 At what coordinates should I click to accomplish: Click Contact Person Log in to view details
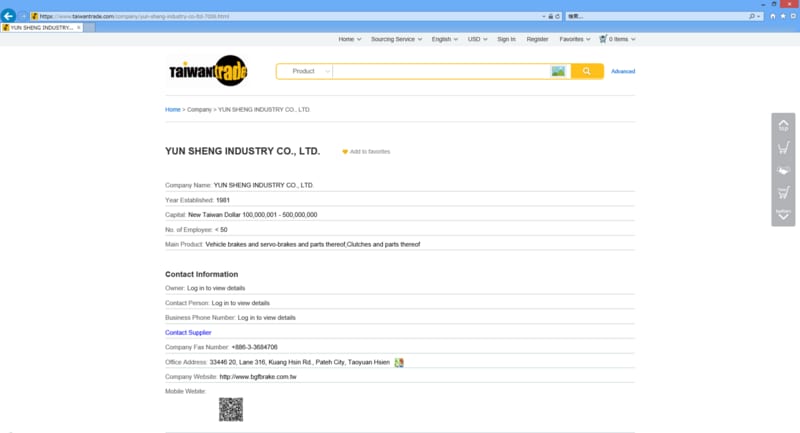pos(240,303)
